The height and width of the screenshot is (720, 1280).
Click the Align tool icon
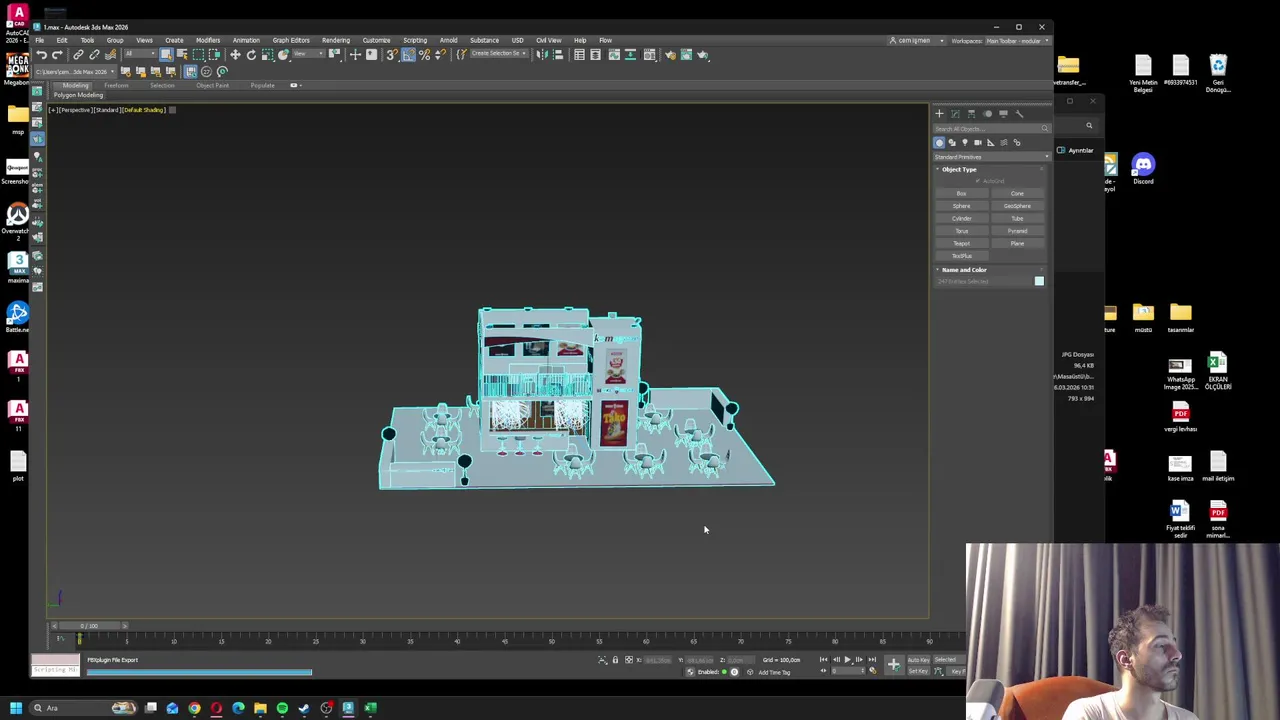pos(558,54)
